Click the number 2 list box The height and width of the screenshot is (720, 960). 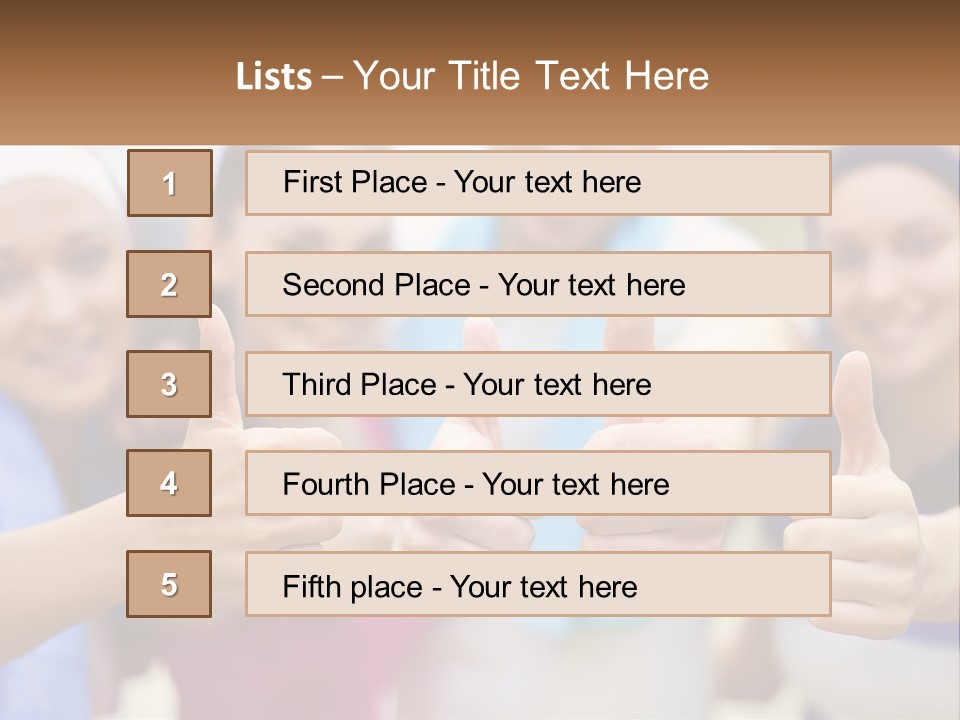click(169, 284)
